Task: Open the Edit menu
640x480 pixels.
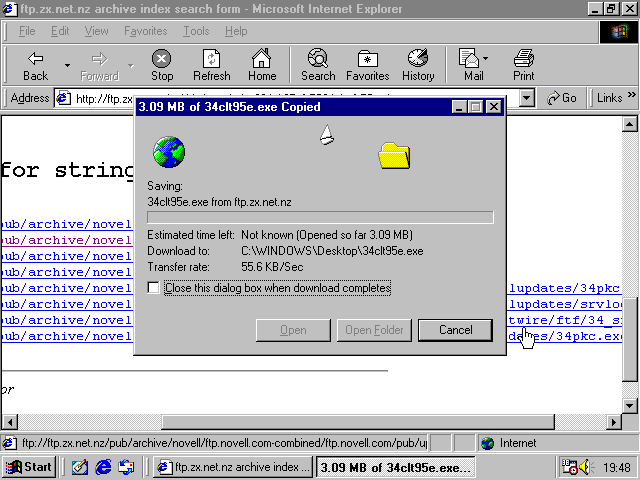Action: (x=60, y=31)
